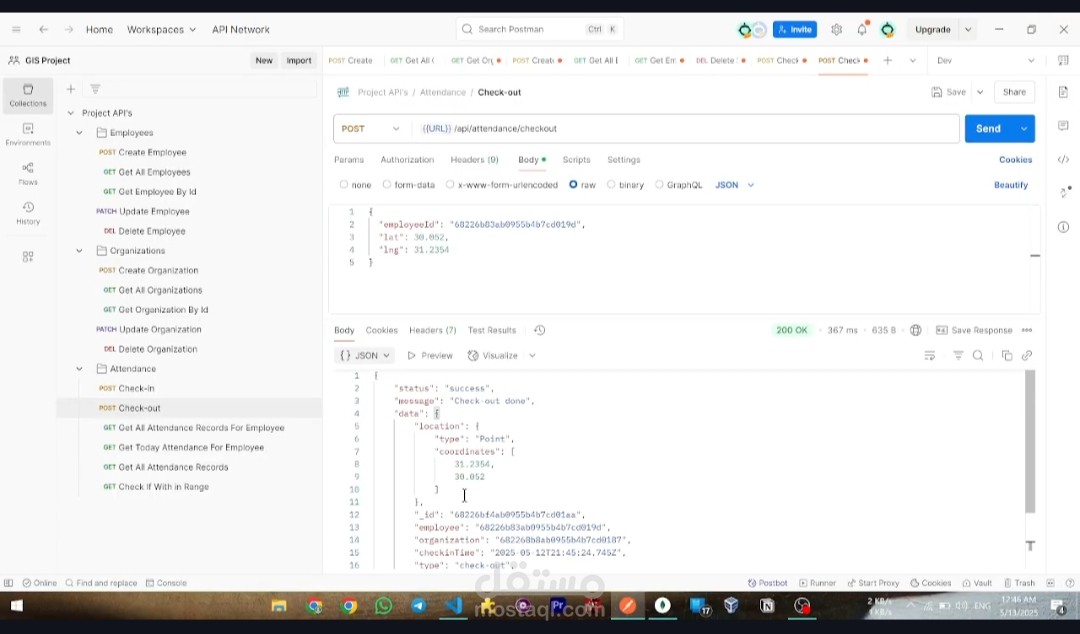Screen dimensions: 1080x634
Task: Select the GraphQL body type
Action: (x=659, y=185)
